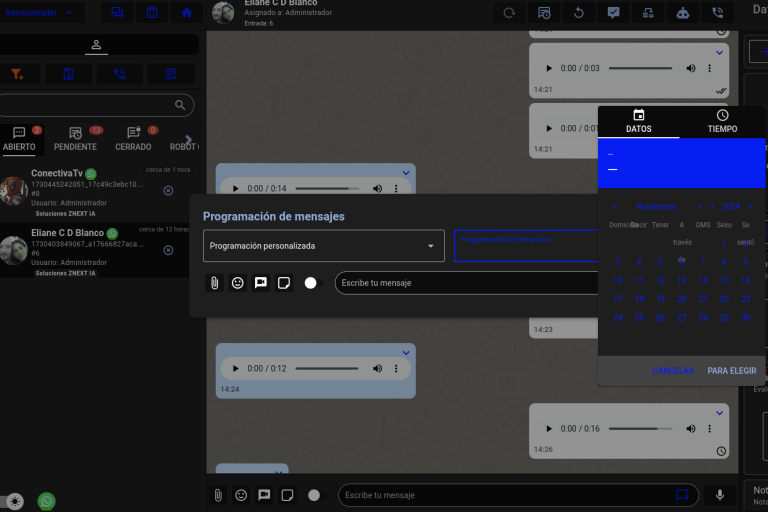Click the refresh conversation icon
This screenshot has height=512, width=768.
[x=509, y=13]
